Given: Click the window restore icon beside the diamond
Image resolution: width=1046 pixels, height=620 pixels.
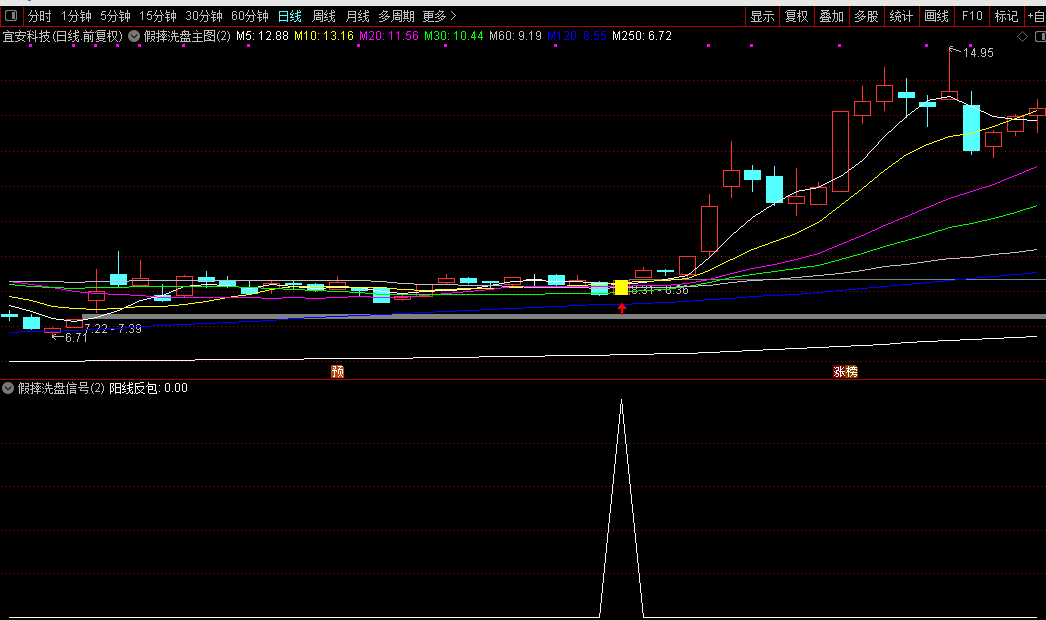Looking at the screenshot, I should pos(1039,36).
